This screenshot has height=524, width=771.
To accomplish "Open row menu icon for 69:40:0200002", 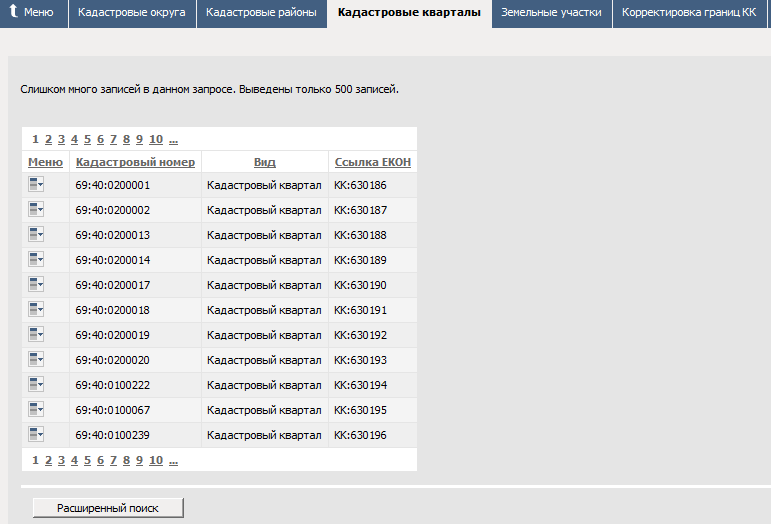I will (36, 209).
